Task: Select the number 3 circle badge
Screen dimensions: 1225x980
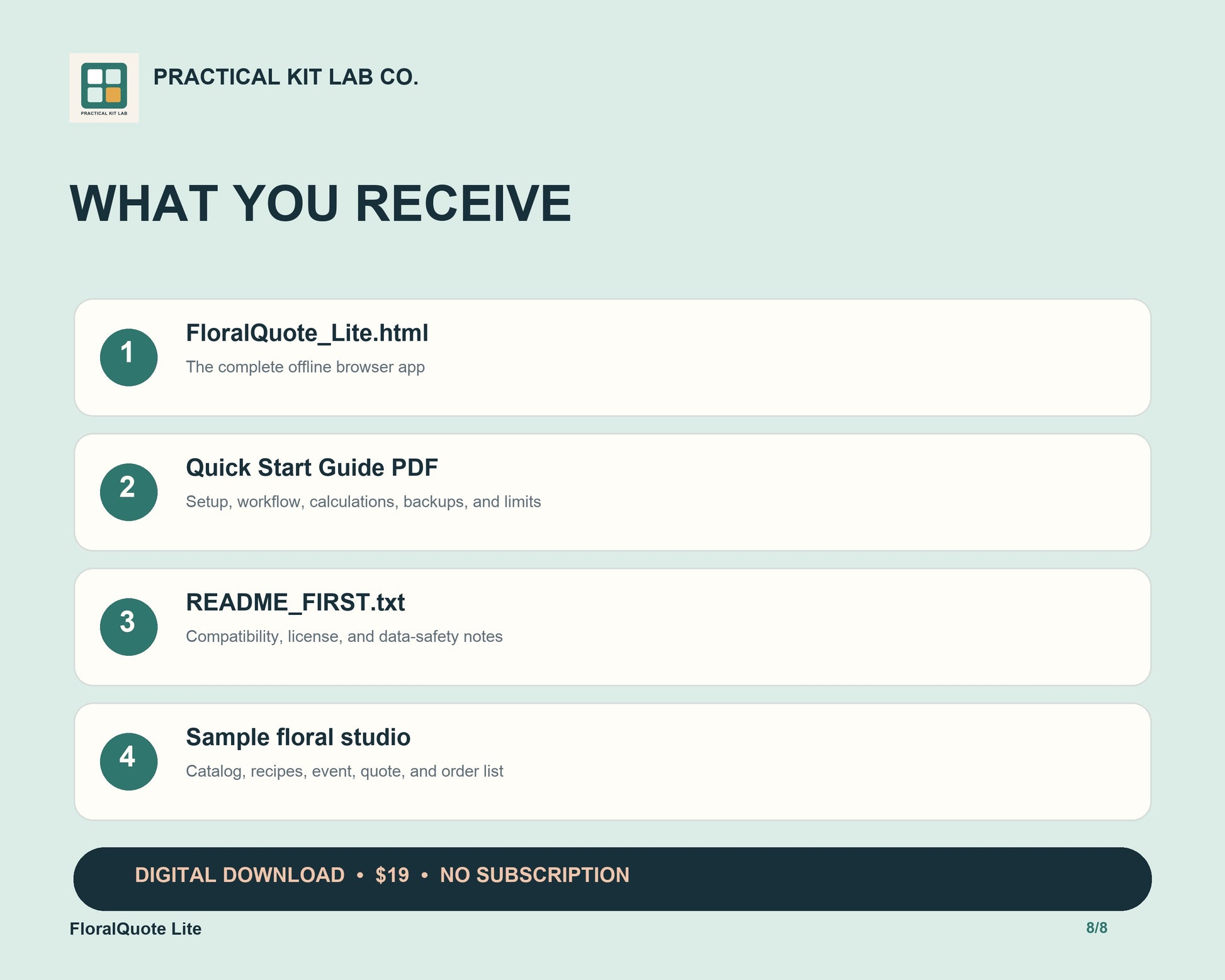Action: tap(128, 626)
